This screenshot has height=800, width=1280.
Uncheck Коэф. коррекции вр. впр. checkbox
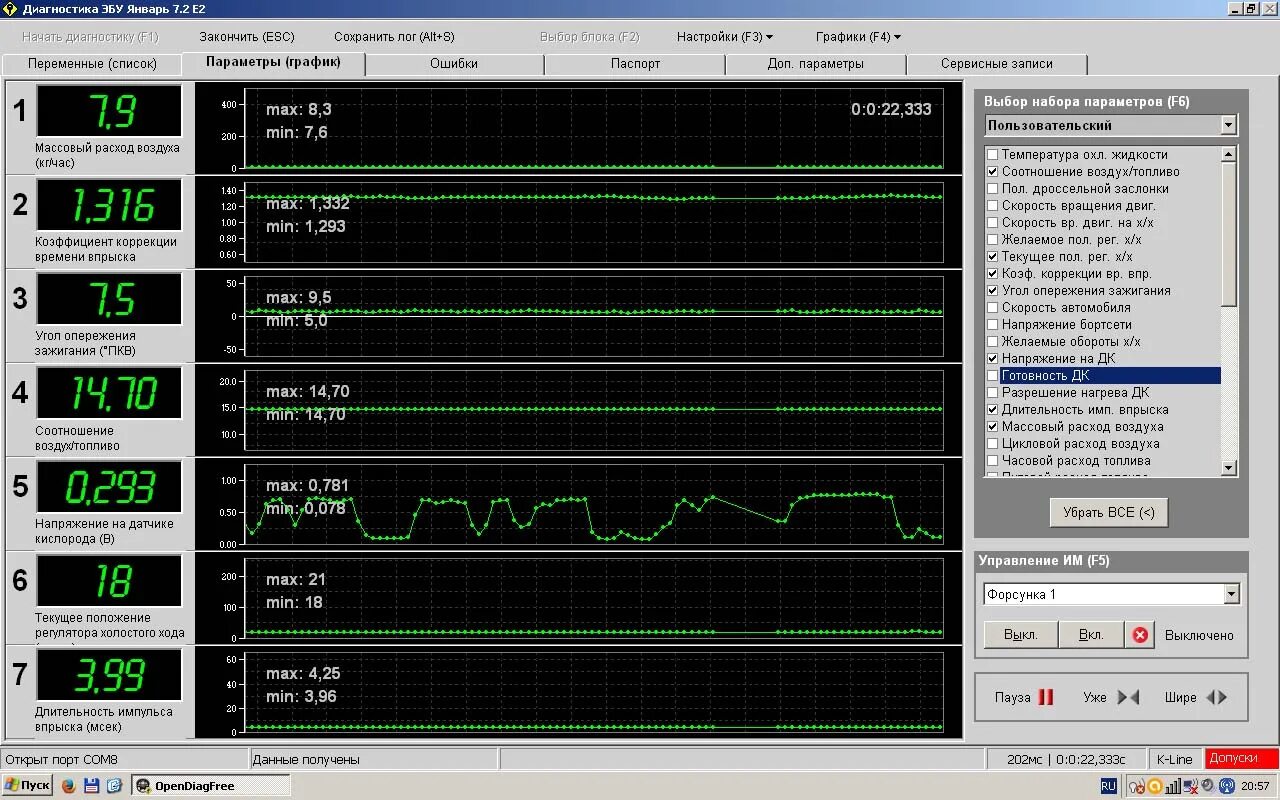[x=992, y=274]
